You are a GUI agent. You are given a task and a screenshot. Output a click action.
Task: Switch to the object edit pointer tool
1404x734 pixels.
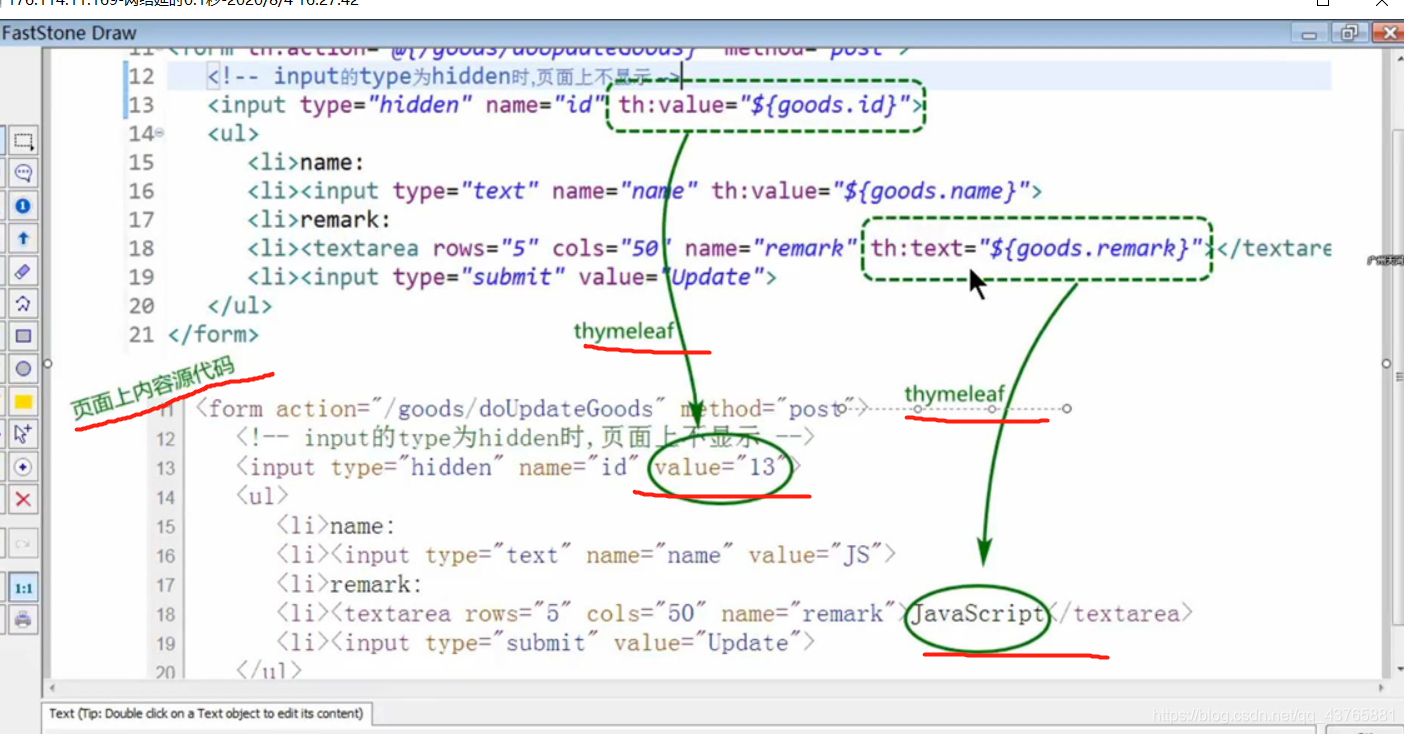23,434
